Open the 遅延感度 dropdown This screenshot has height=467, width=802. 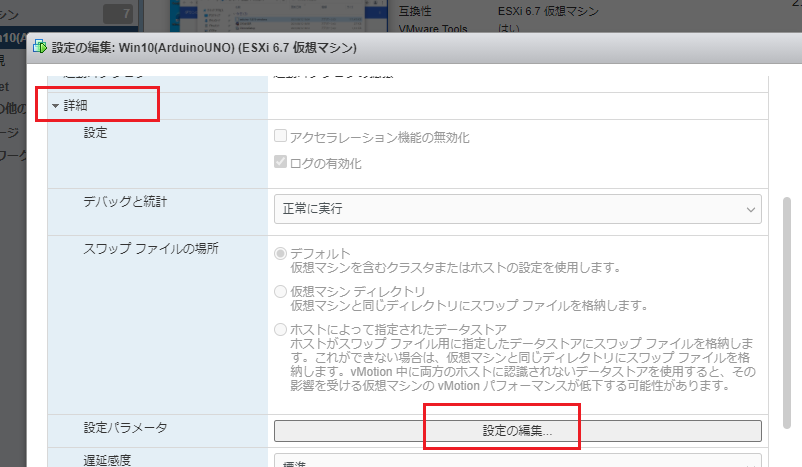[x=517, y=462]
